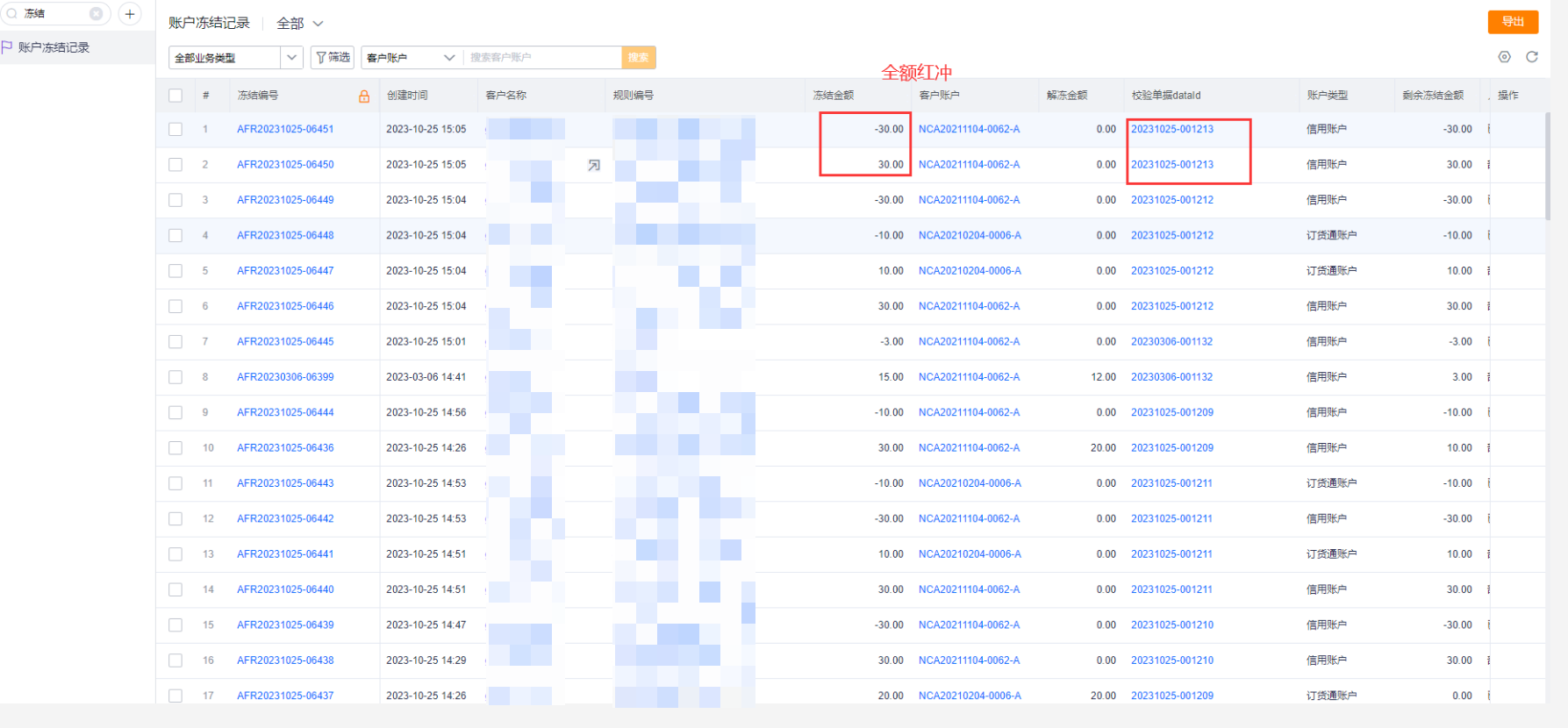The image size is (1568, 728).
Task: Open account NCA20211104-0062-A in row 1
Action: click(x=969, y=129)
